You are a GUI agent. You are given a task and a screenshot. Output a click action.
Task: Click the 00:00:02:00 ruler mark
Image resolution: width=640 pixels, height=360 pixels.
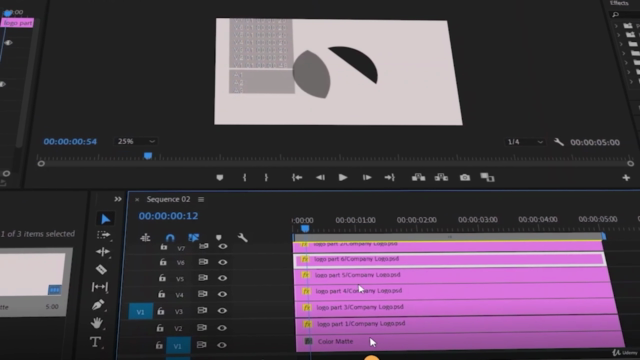(416, 220)
